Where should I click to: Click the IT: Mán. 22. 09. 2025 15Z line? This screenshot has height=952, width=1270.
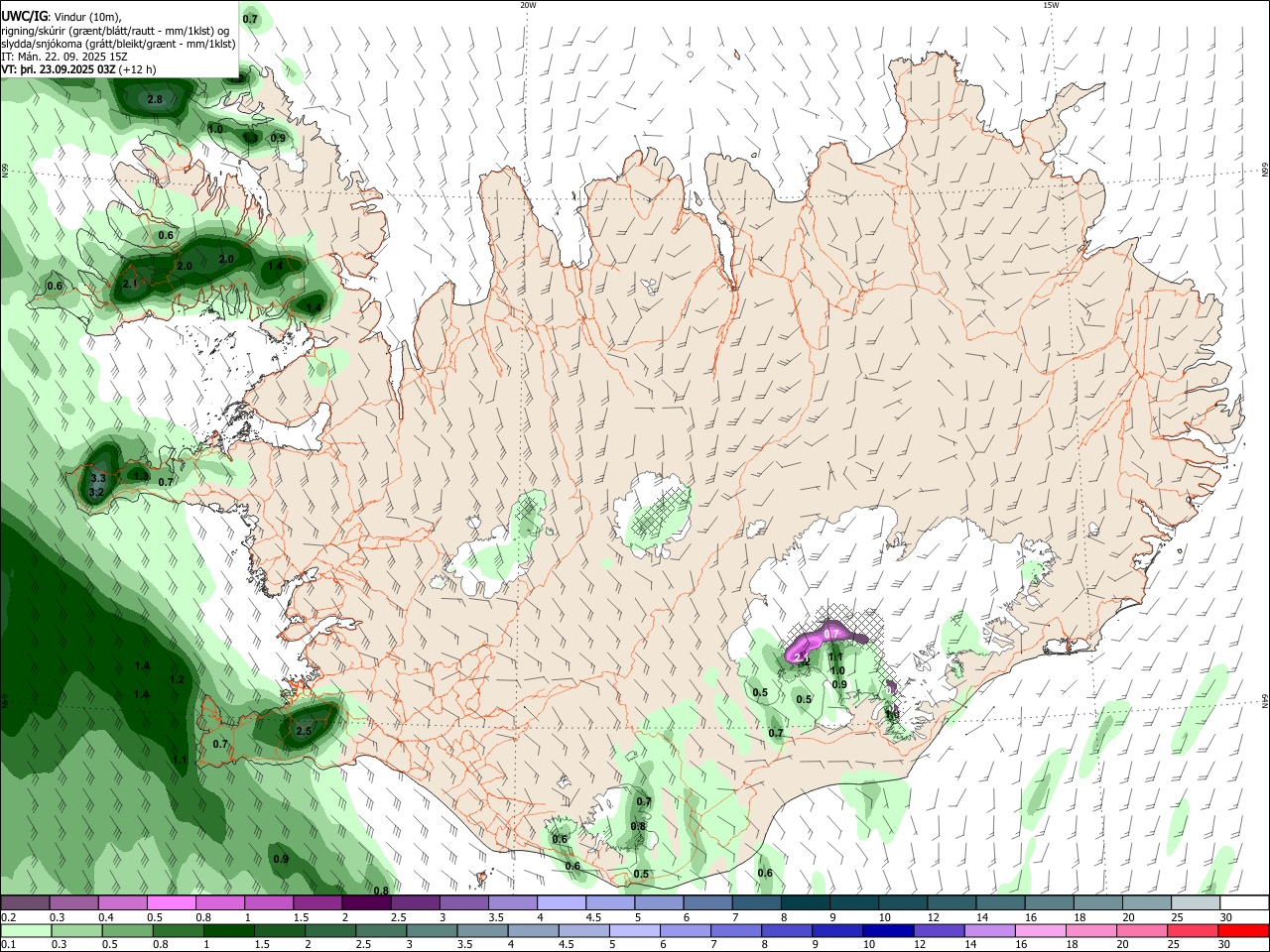coord(63,57)
